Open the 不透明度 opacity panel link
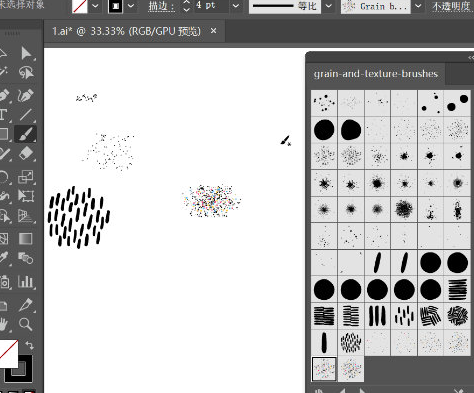This screenshot has height=393, width=474. click(451, 6)
